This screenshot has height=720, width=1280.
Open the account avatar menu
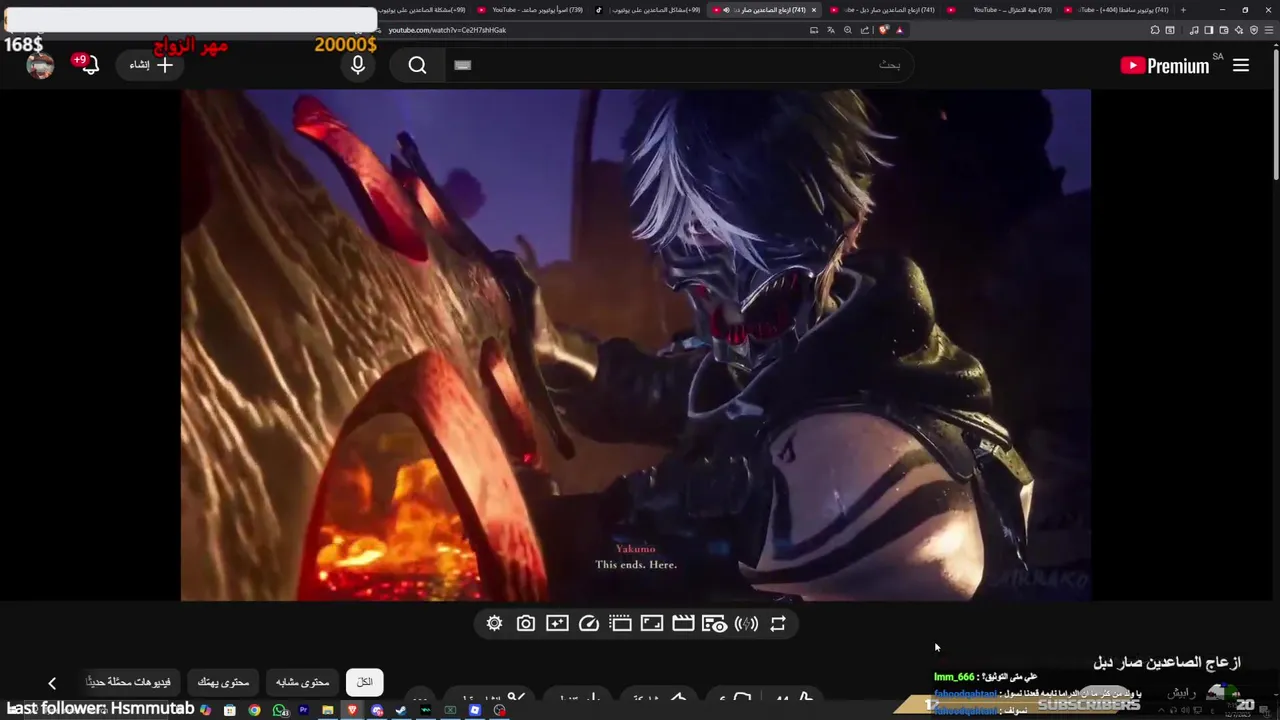pyautogui.click(x=40, y=65)
